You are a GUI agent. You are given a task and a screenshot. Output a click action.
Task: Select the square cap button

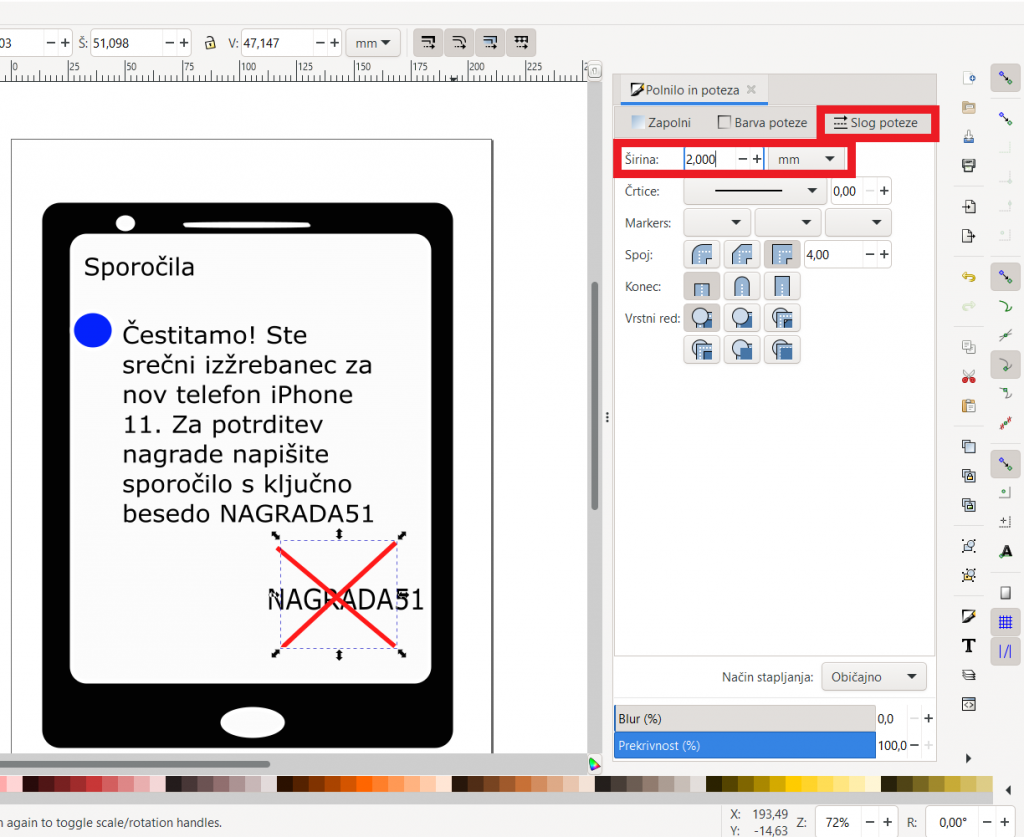[x=782, y=287]
